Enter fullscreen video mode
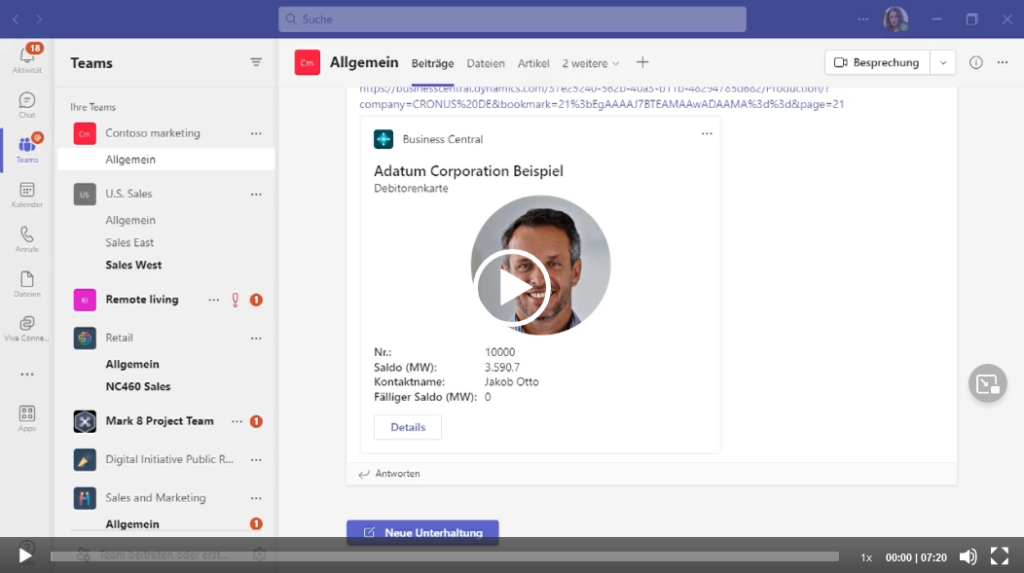Viewport: 1024px width, 573px height. point(999,556)
